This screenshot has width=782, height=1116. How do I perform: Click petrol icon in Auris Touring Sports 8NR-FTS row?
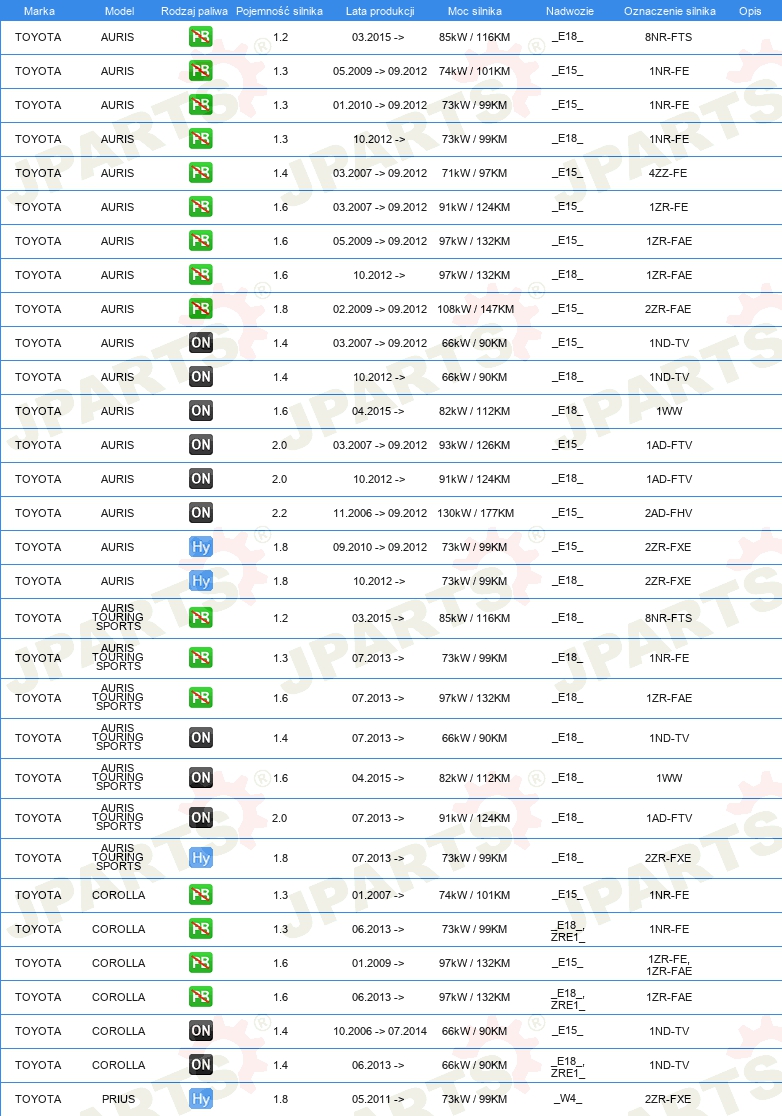(x=201, y=618)
